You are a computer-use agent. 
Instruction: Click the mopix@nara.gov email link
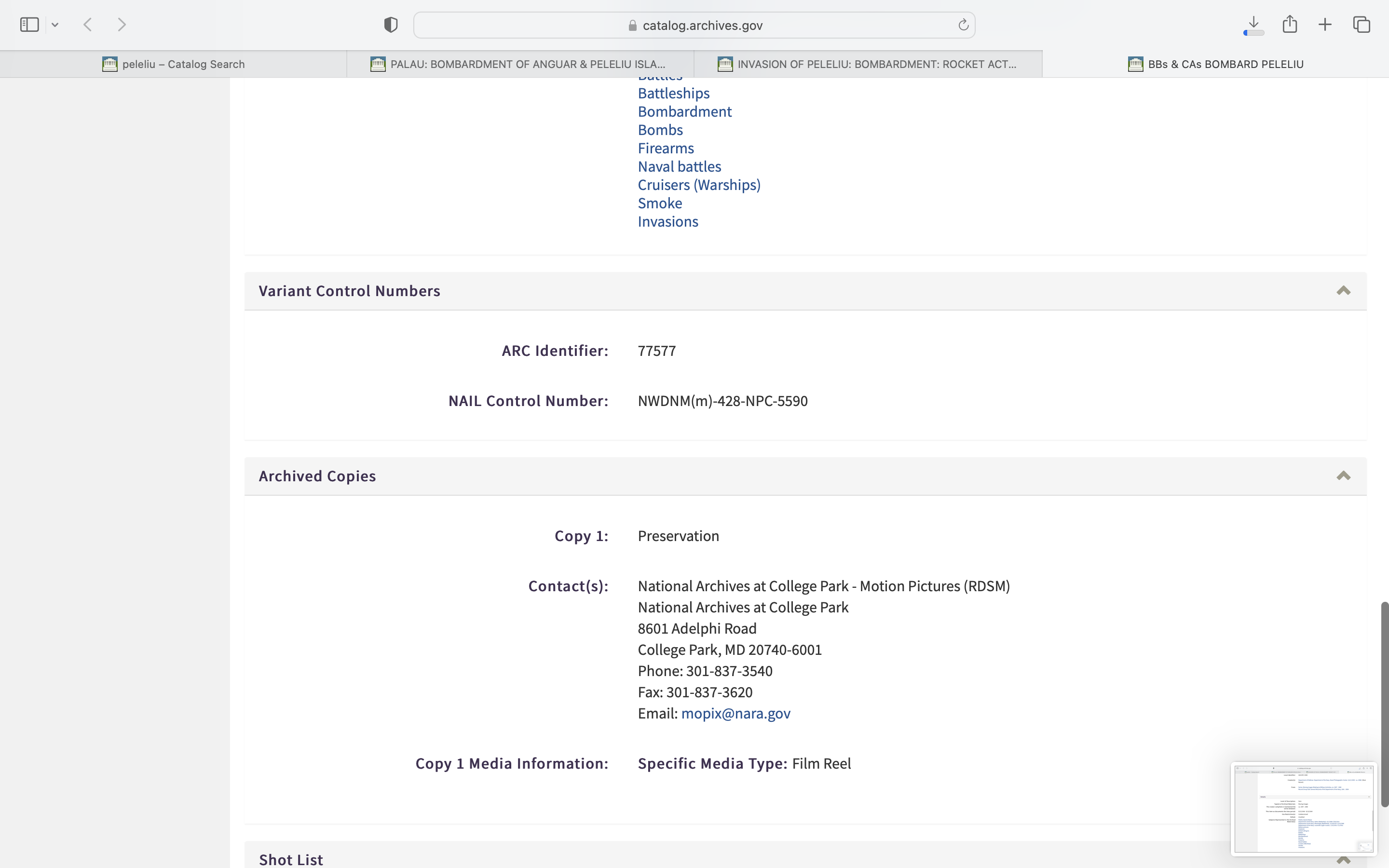point(735,714)
